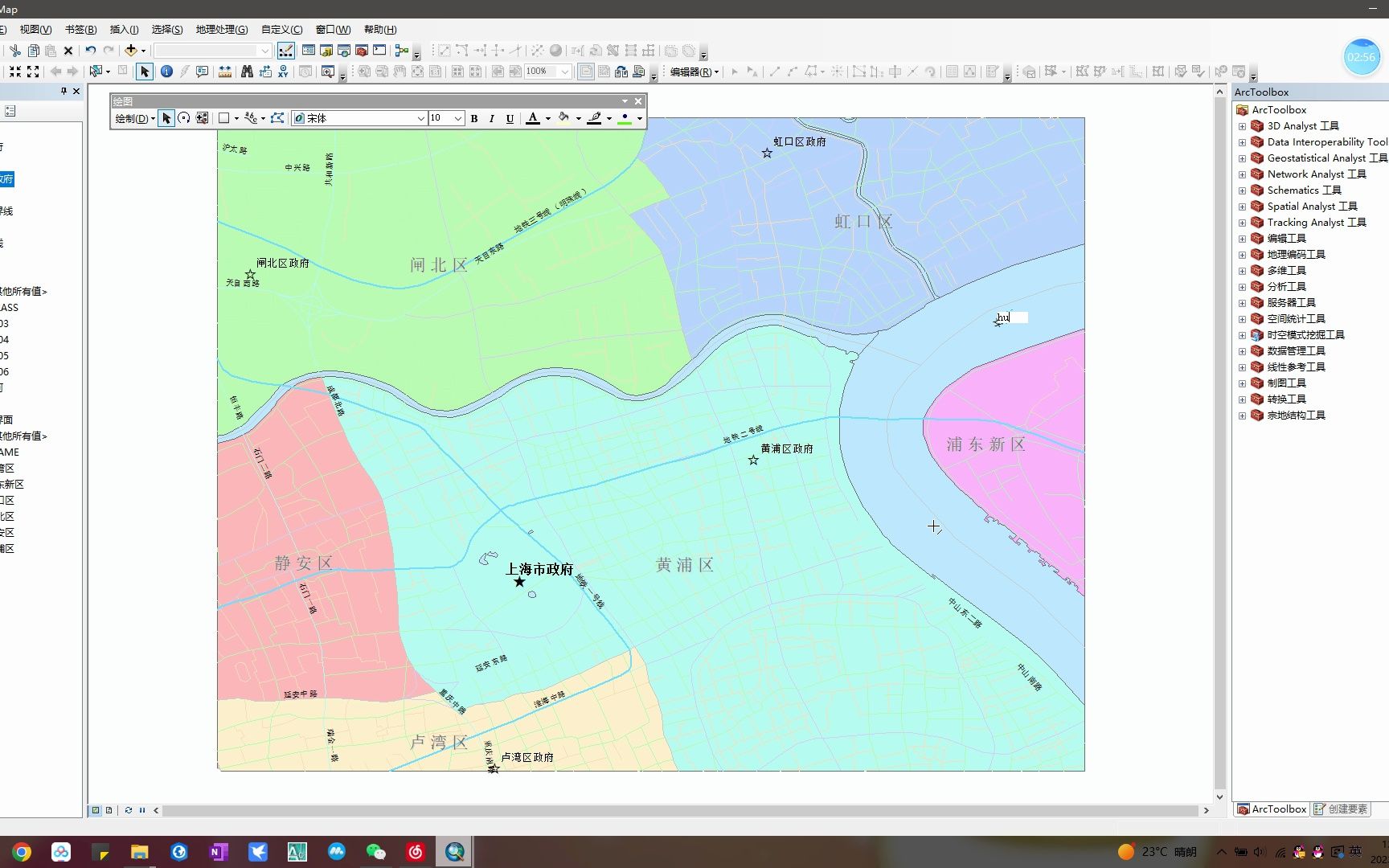This screenshot has height=868, width=1389.
Task: Click the Add Data icon
Action: 130,51
